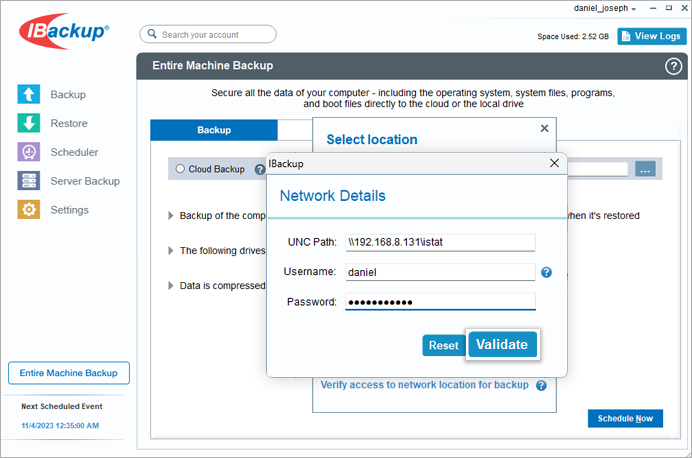
Task: Click the Space Used: 2.52 GB text
Action: [573, 37]
